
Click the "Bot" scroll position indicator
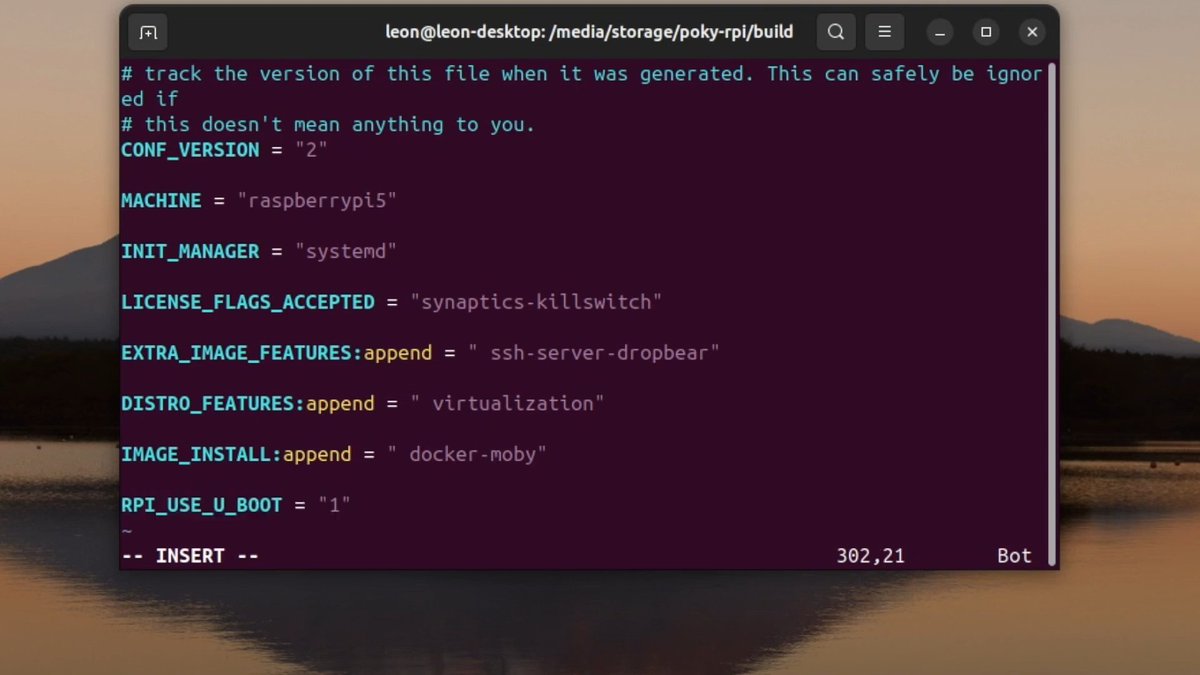1014,556
